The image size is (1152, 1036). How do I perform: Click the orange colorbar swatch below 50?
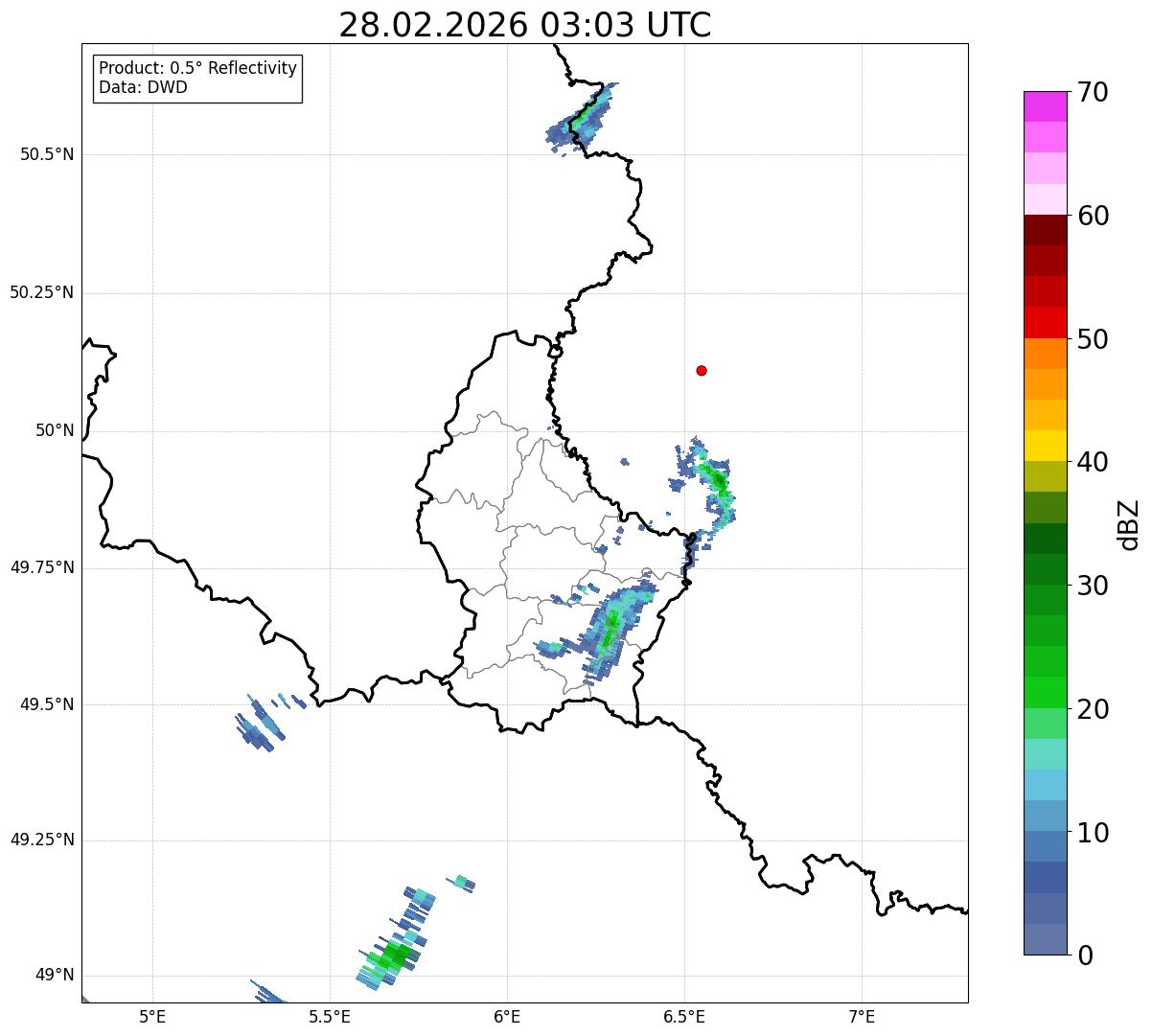[x=1045, y=354]
